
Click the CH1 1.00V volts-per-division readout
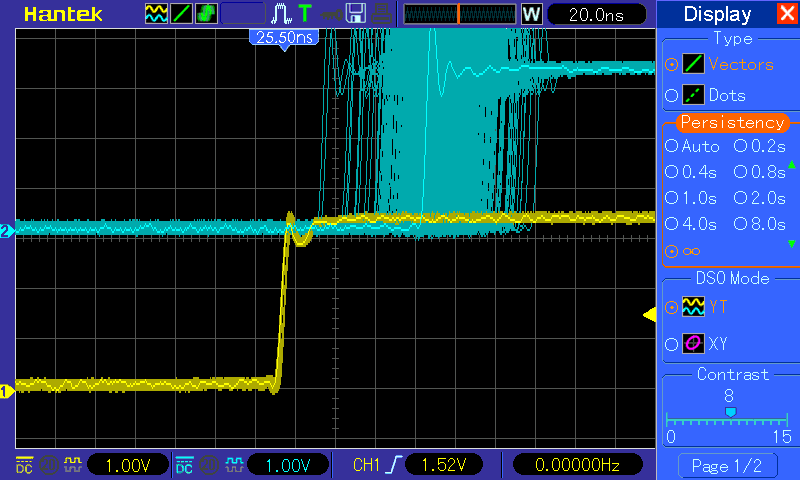tap(128, 465)
